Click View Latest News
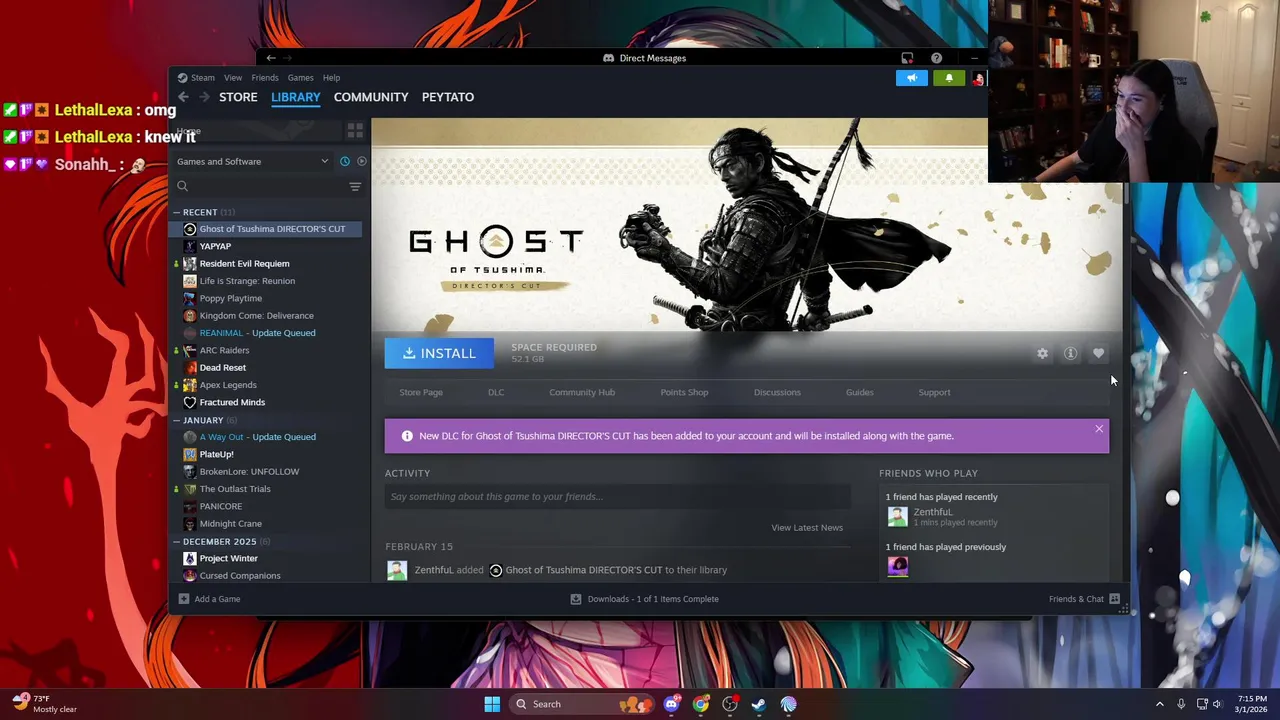Screen dimensions: 1280x720 pyautogui.click(x=807, y=528)
